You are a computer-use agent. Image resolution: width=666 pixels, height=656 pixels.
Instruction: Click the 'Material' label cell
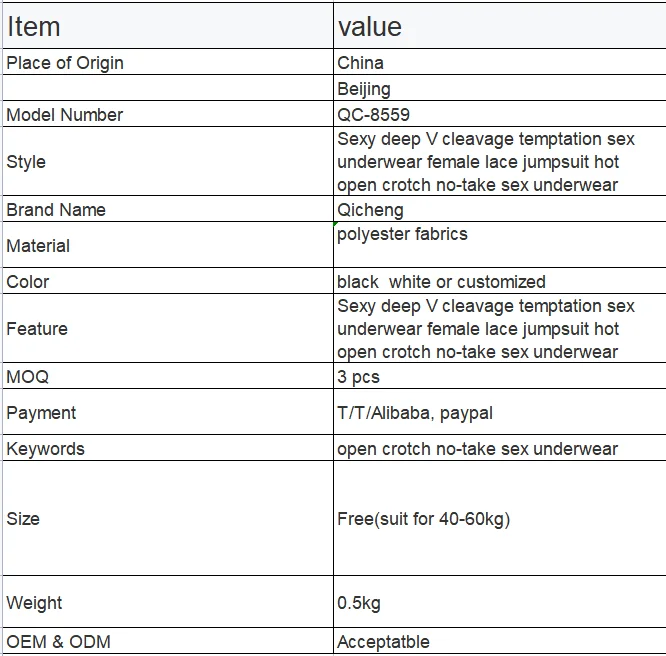[x=168, y=245]
